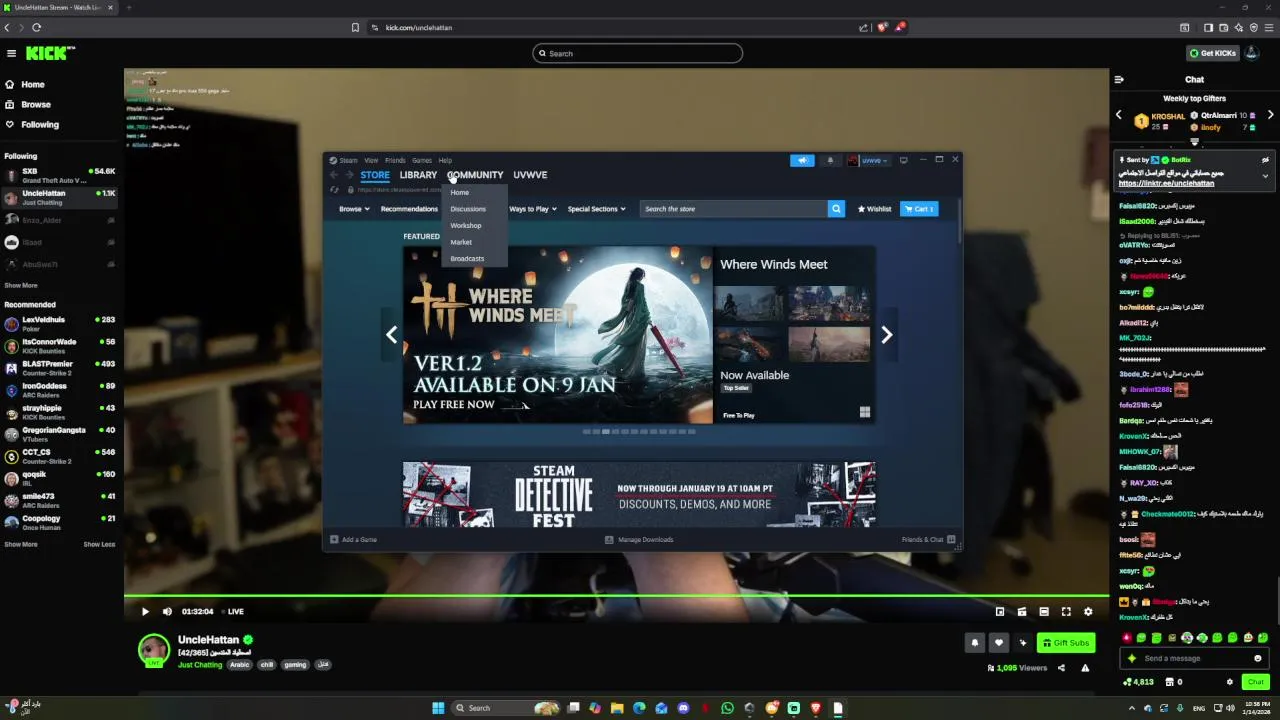
Task: Open BLASTPremier recommended channel
Action: tap(60, 368)
